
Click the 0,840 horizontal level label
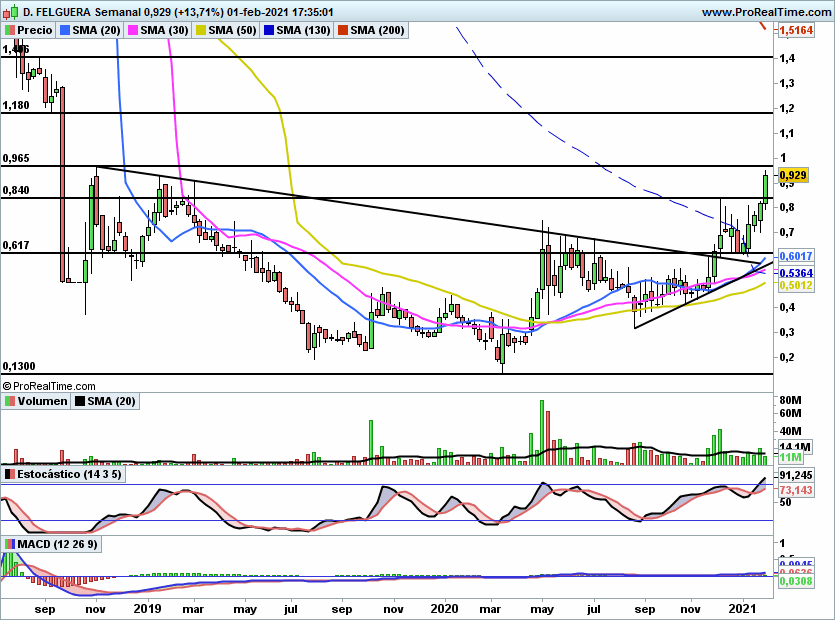tap(16, 190)
